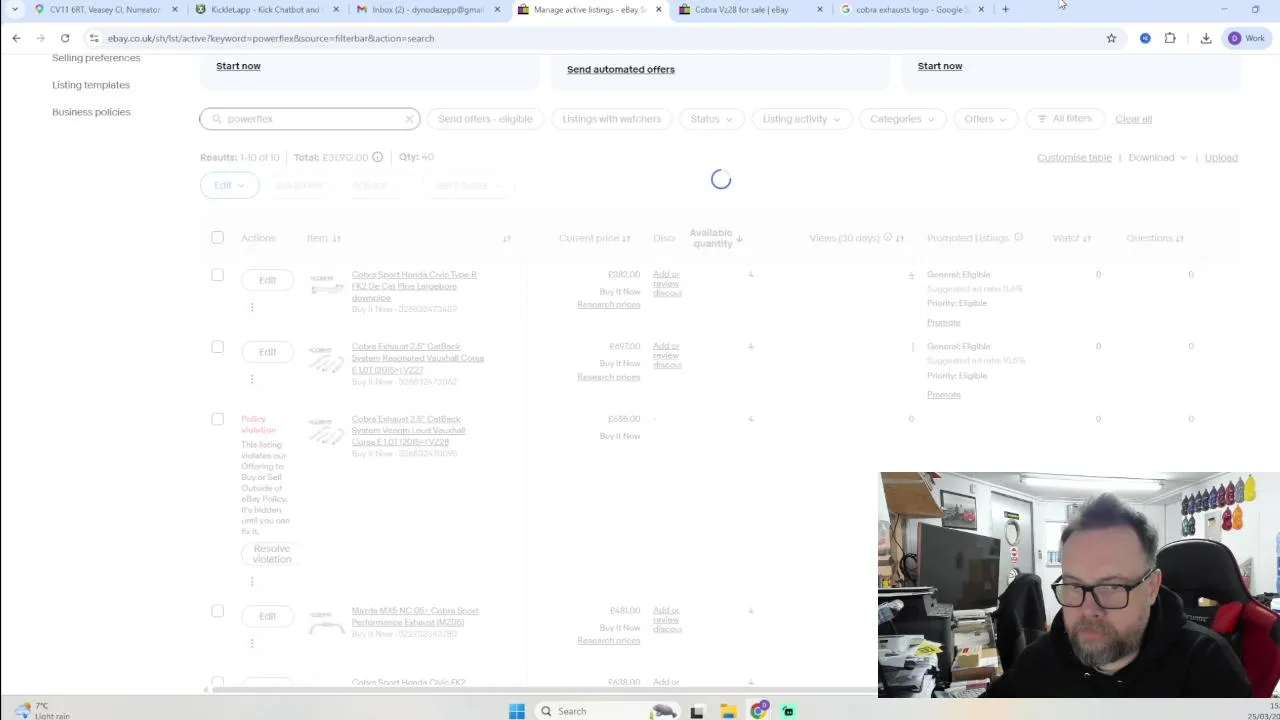Reload the page with the browser refresh icon

click(x=65, y=38)
